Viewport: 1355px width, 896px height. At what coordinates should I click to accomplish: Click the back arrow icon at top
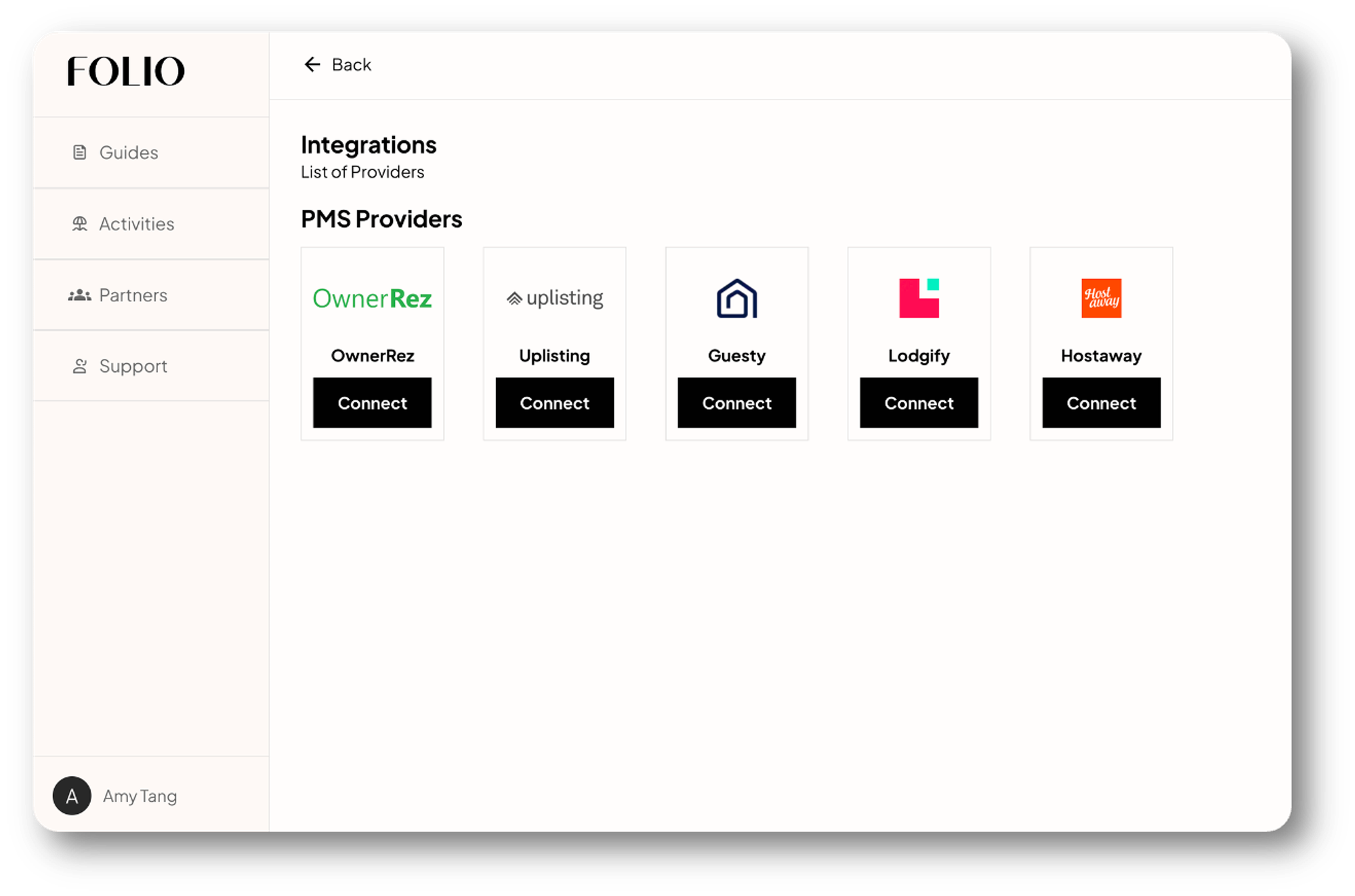point(311,64)
